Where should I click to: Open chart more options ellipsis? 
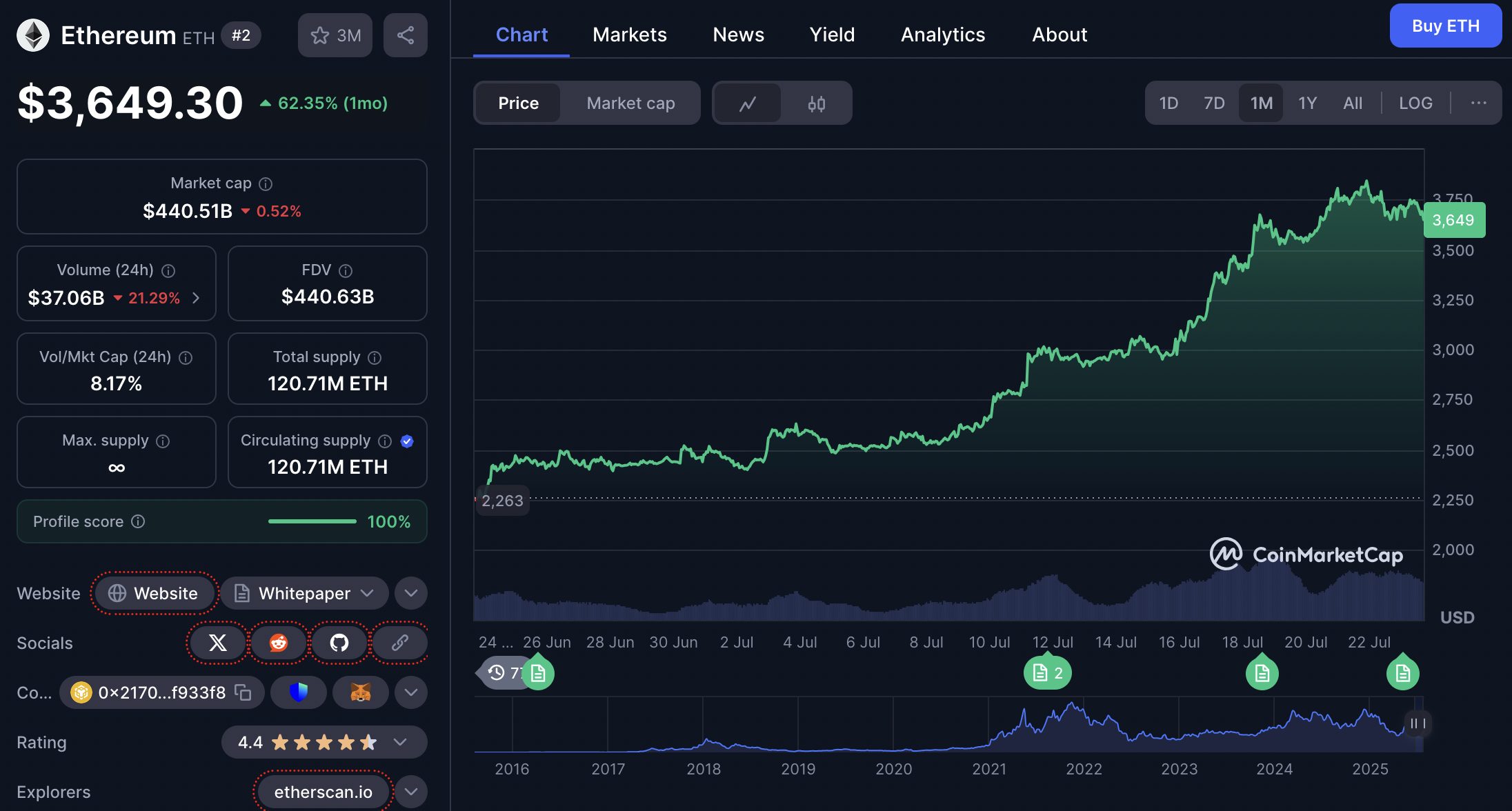[x=1478, y=103]
